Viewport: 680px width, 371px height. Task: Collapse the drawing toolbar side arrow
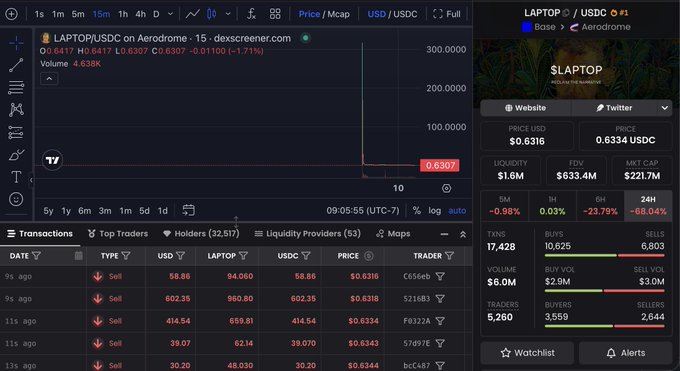point(31,180)
